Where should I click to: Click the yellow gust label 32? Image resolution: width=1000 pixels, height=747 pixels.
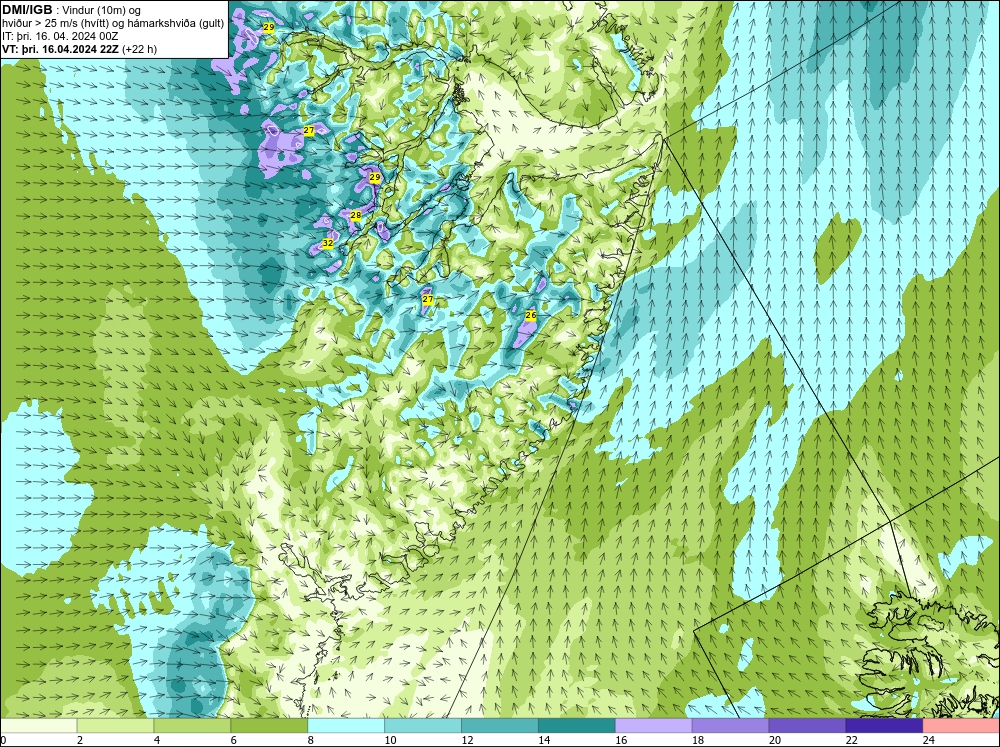[x=328, y=243]
